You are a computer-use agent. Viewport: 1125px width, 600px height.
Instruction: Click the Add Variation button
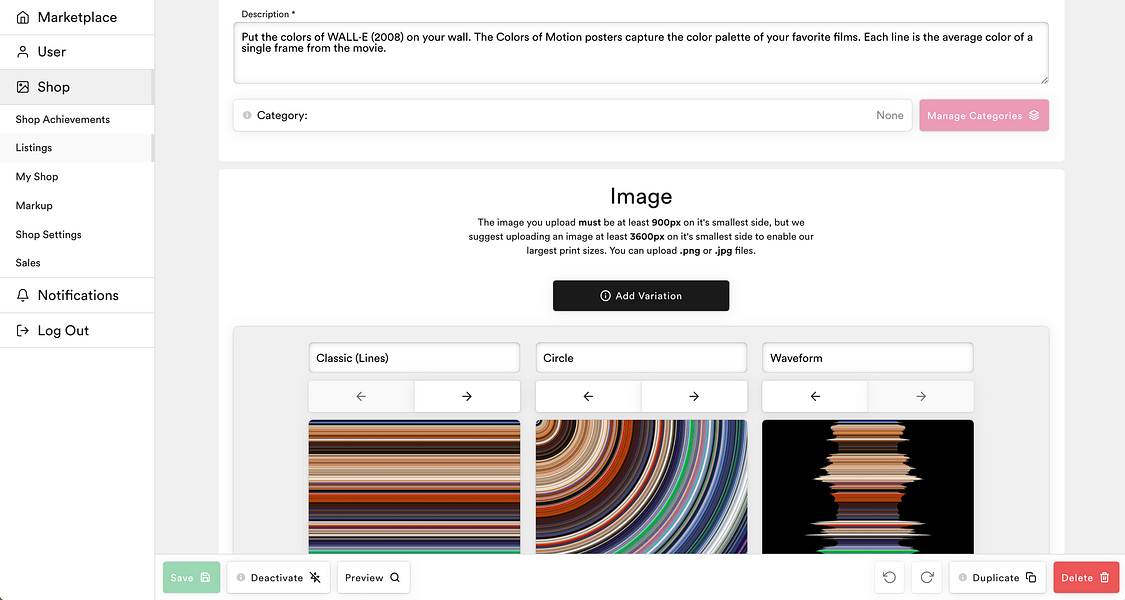641,296
